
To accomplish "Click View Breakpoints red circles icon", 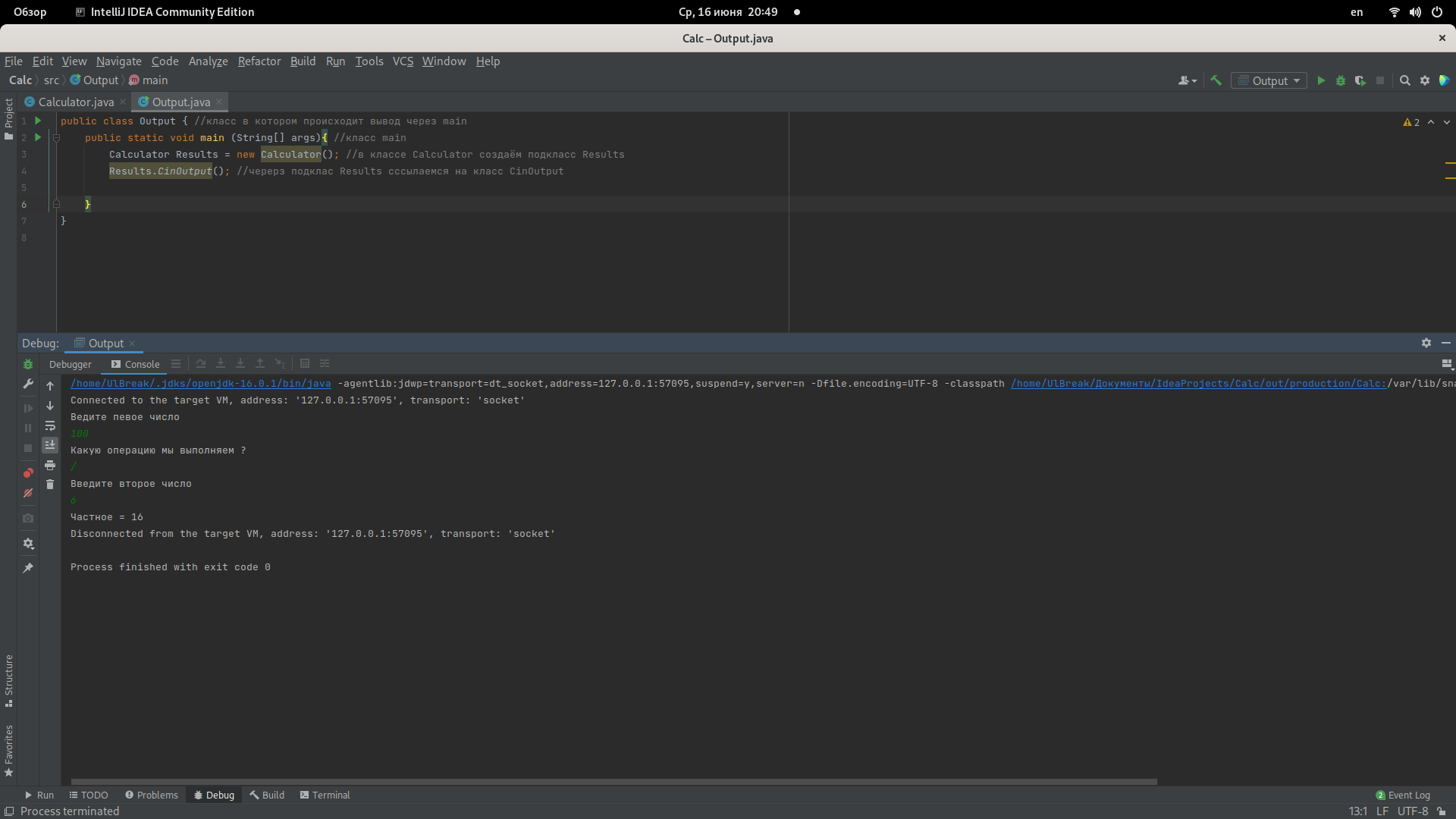I will [28, 472].
